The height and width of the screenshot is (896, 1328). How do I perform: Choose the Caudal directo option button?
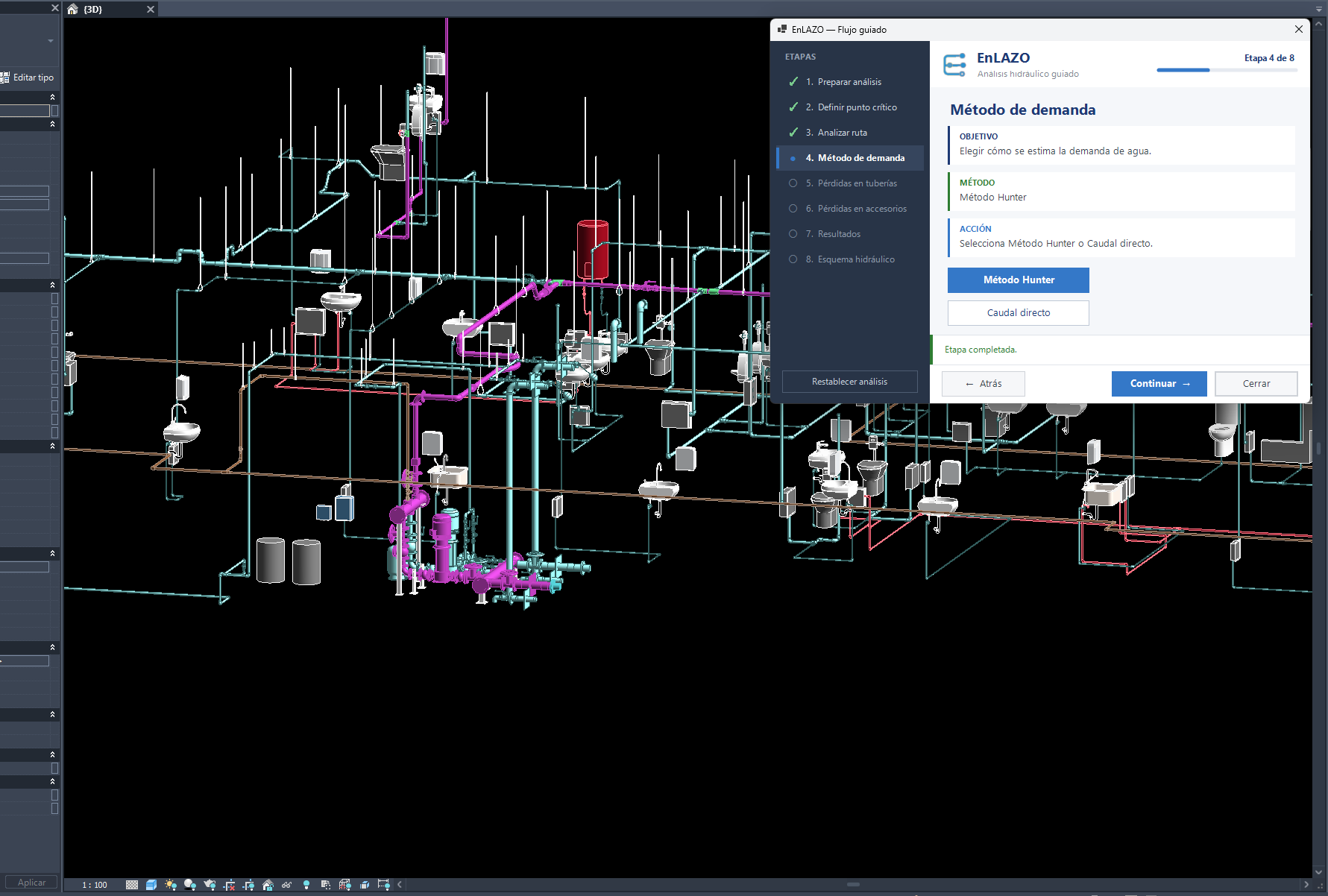point(1018,313)
